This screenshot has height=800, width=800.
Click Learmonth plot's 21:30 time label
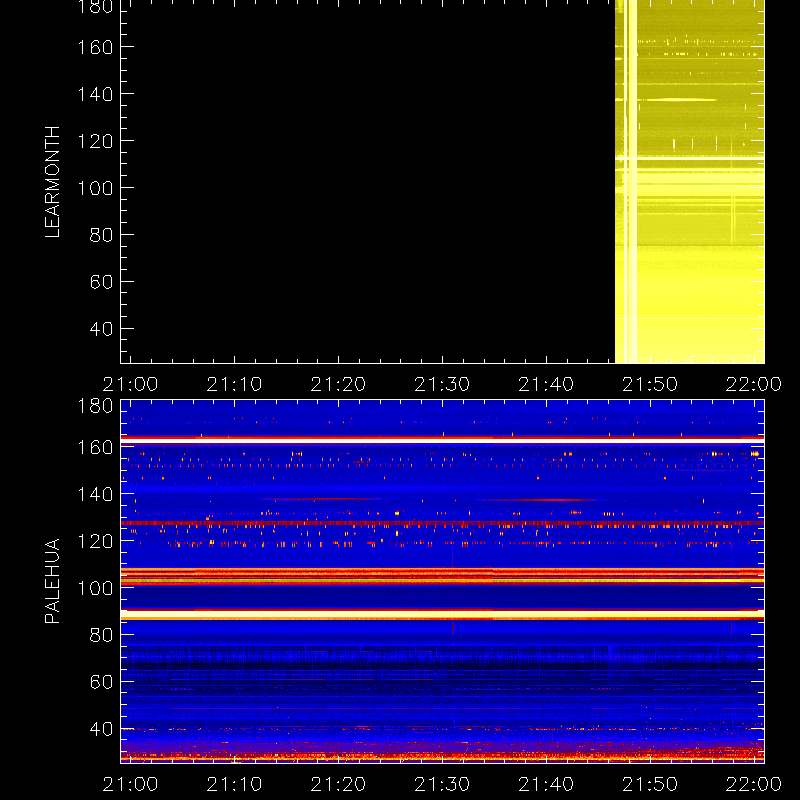coord(442,384)
